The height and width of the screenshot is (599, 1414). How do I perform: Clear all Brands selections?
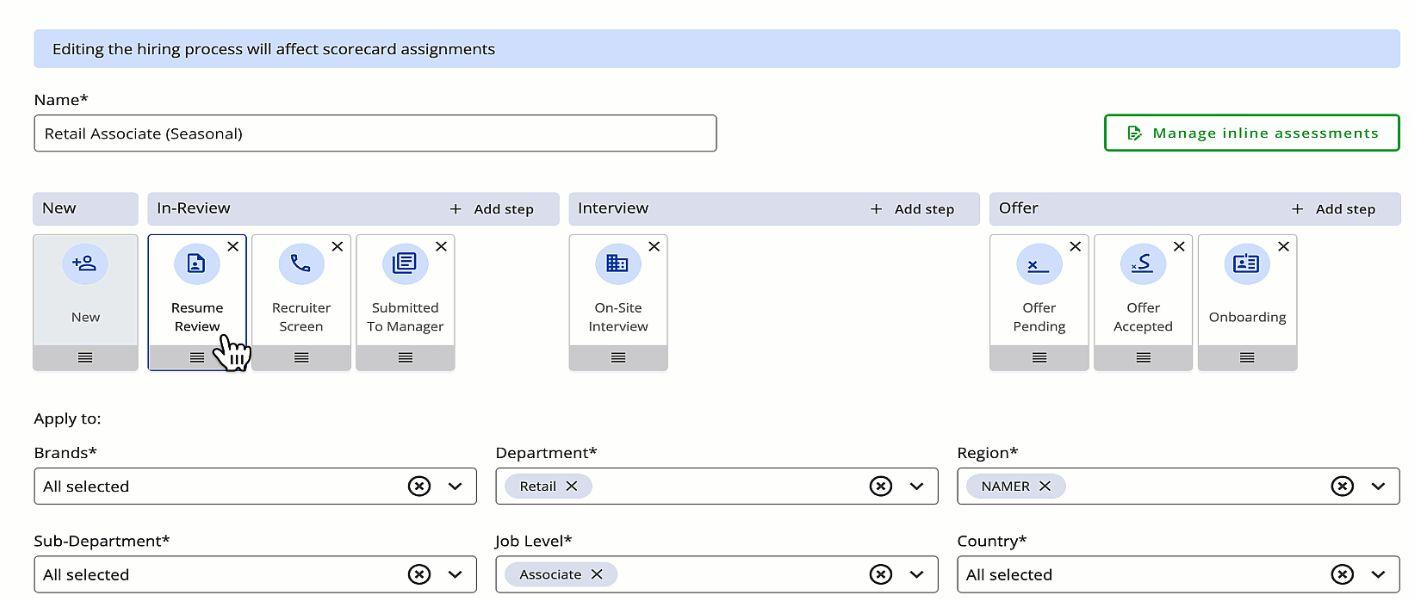419,486
